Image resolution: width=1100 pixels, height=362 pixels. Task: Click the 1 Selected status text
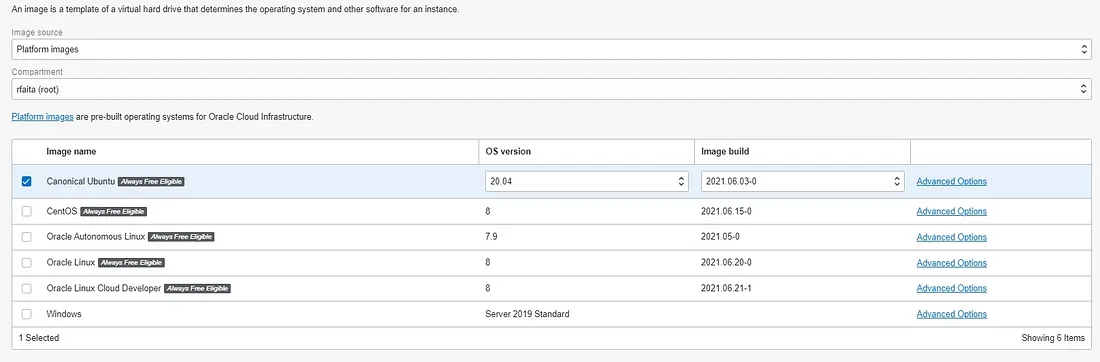[39, 338]
